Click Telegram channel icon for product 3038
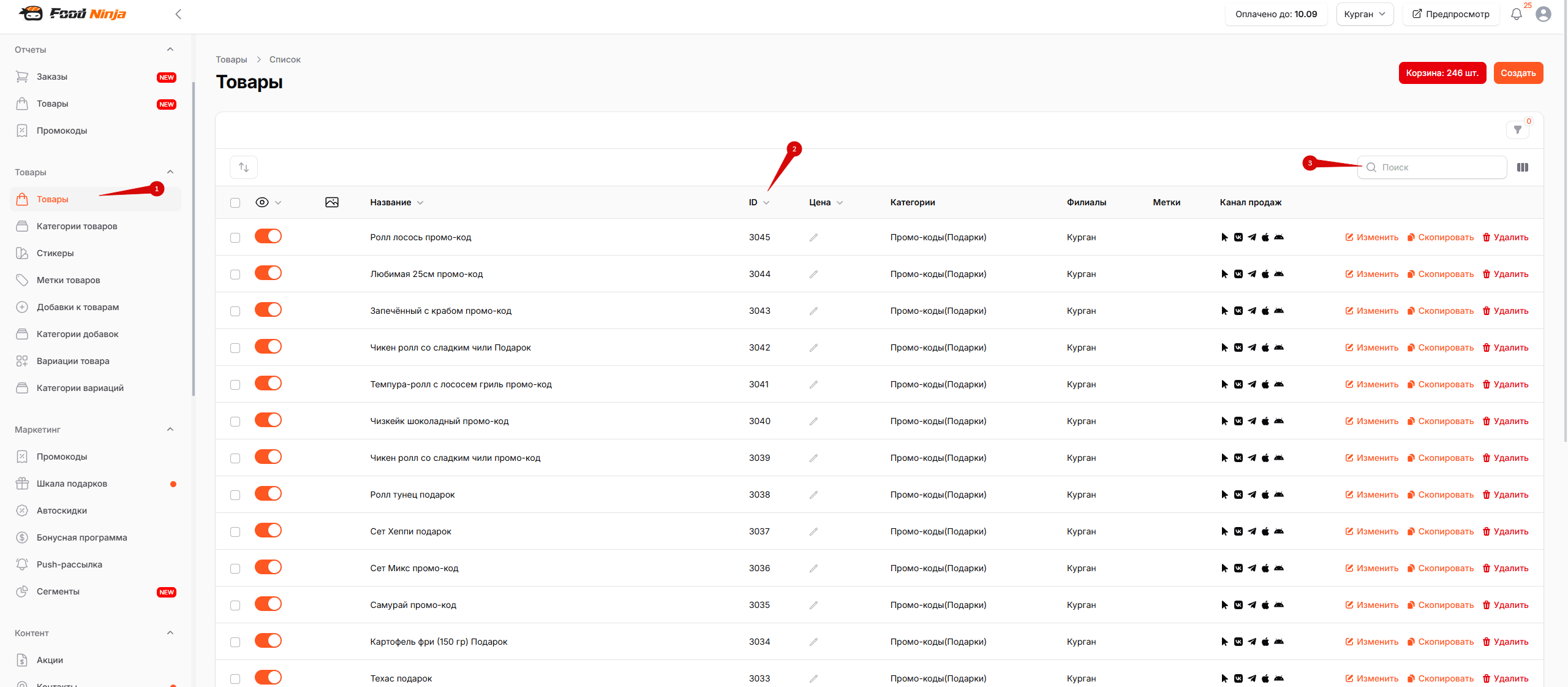 (1252, 495)
